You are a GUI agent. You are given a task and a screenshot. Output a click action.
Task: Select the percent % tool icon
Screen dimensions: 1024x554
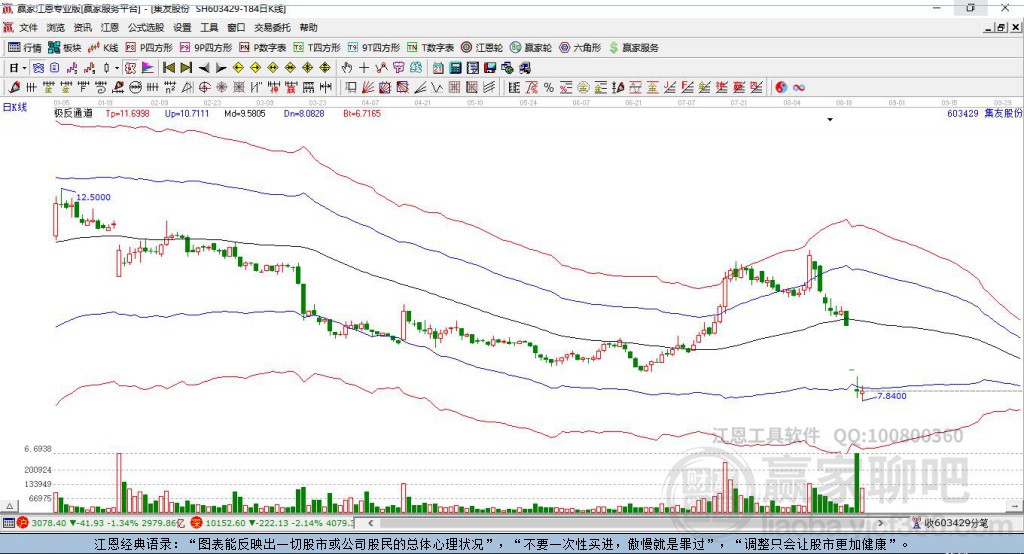(x=549, y=88)
